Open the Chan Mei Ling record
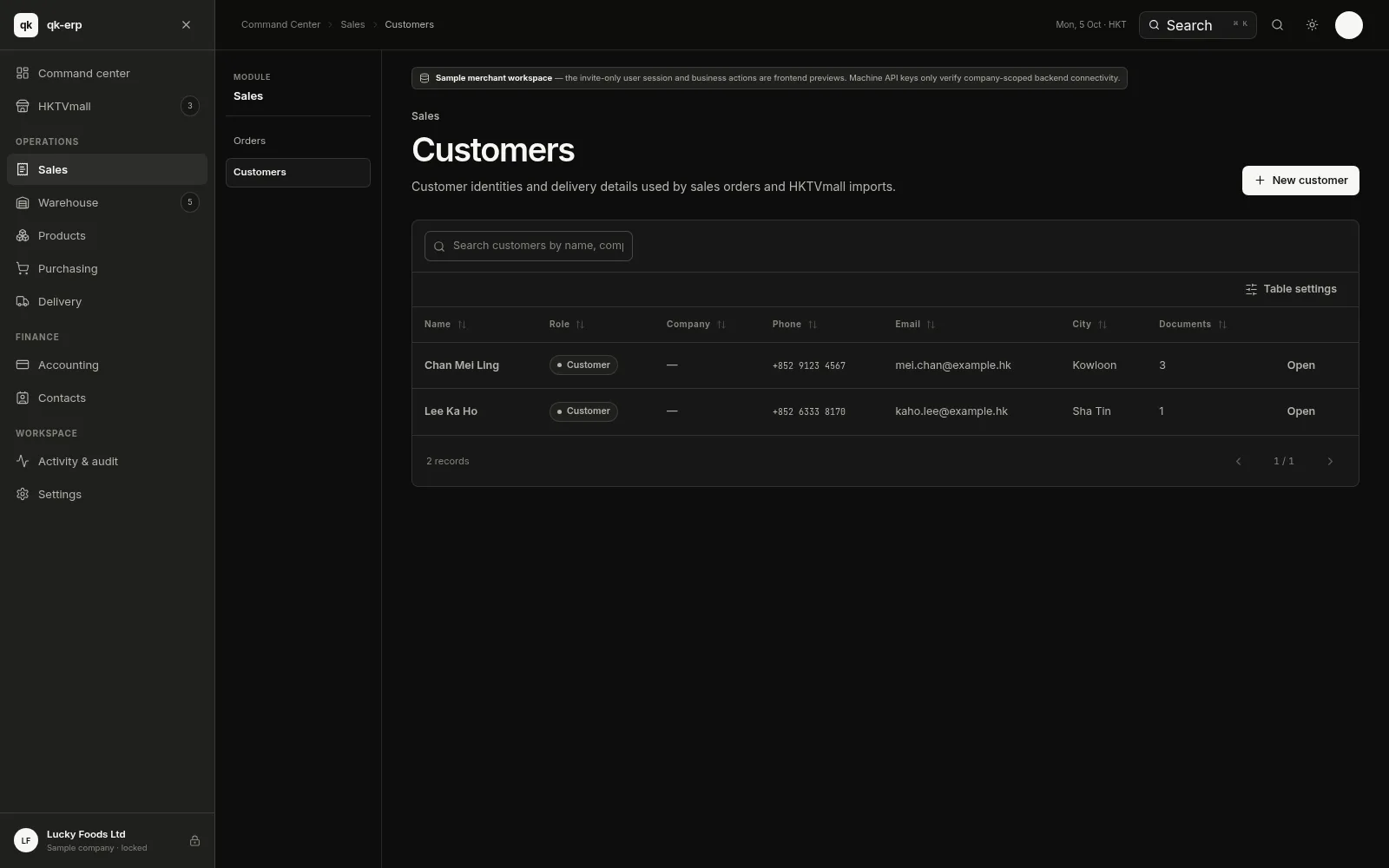The width and height of the screenshot is (1389, 868). [x=1300, y=365]
